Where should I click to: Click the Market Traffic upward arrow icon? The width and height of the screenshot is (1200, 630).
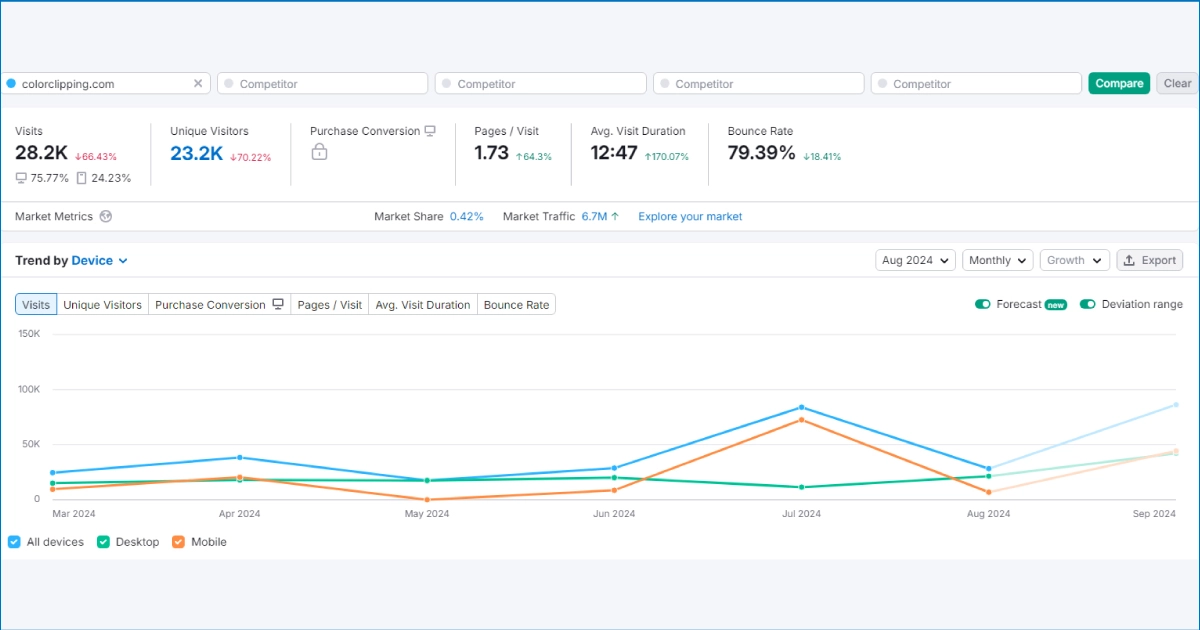tap(615, 216)
